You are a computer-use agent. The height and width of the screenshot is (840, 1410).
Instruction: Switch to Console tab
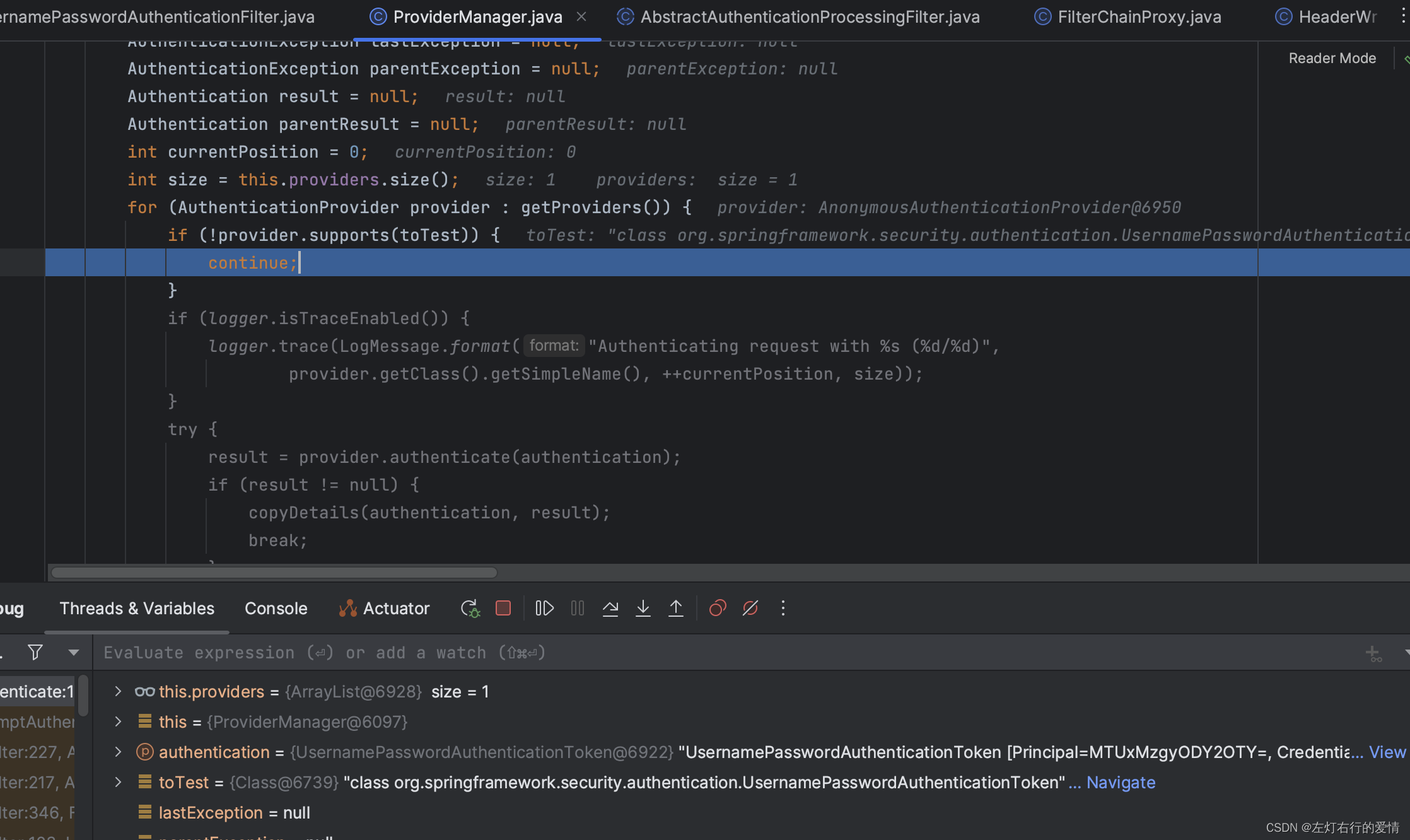coord(276,609)
